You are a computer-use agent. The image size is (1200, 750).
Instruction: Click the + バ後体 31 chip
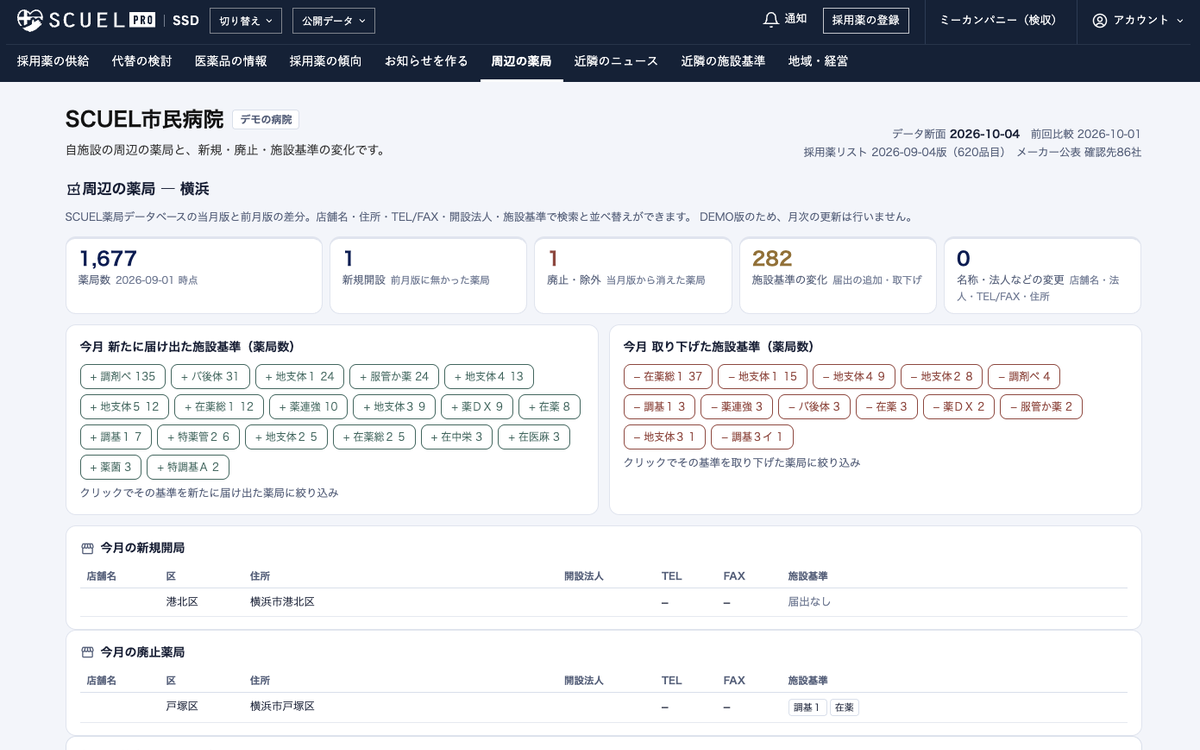point(210,377)
